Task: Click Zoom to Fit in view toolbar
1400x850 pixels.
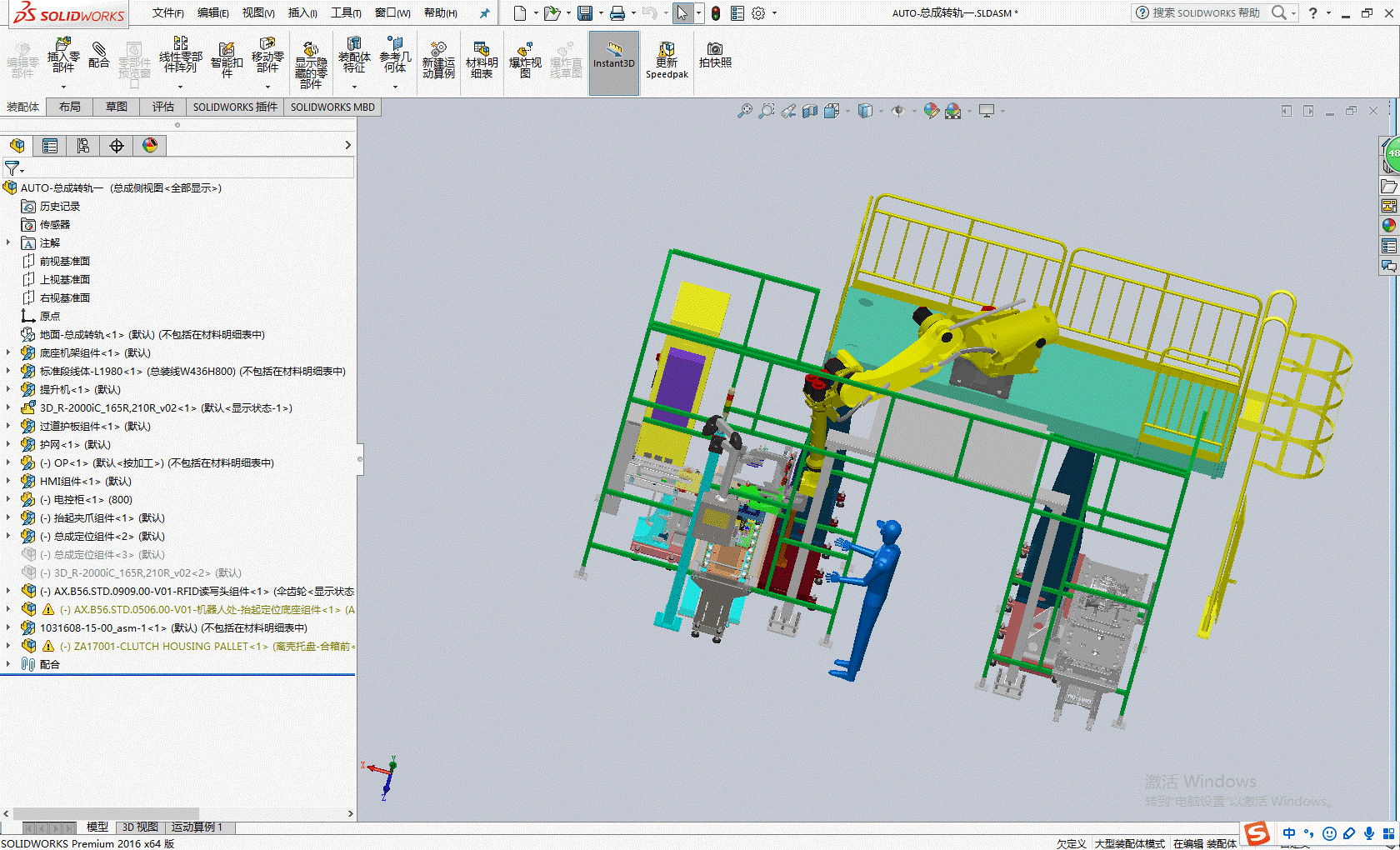Action: pyautogui.click(x=745, y=110)
